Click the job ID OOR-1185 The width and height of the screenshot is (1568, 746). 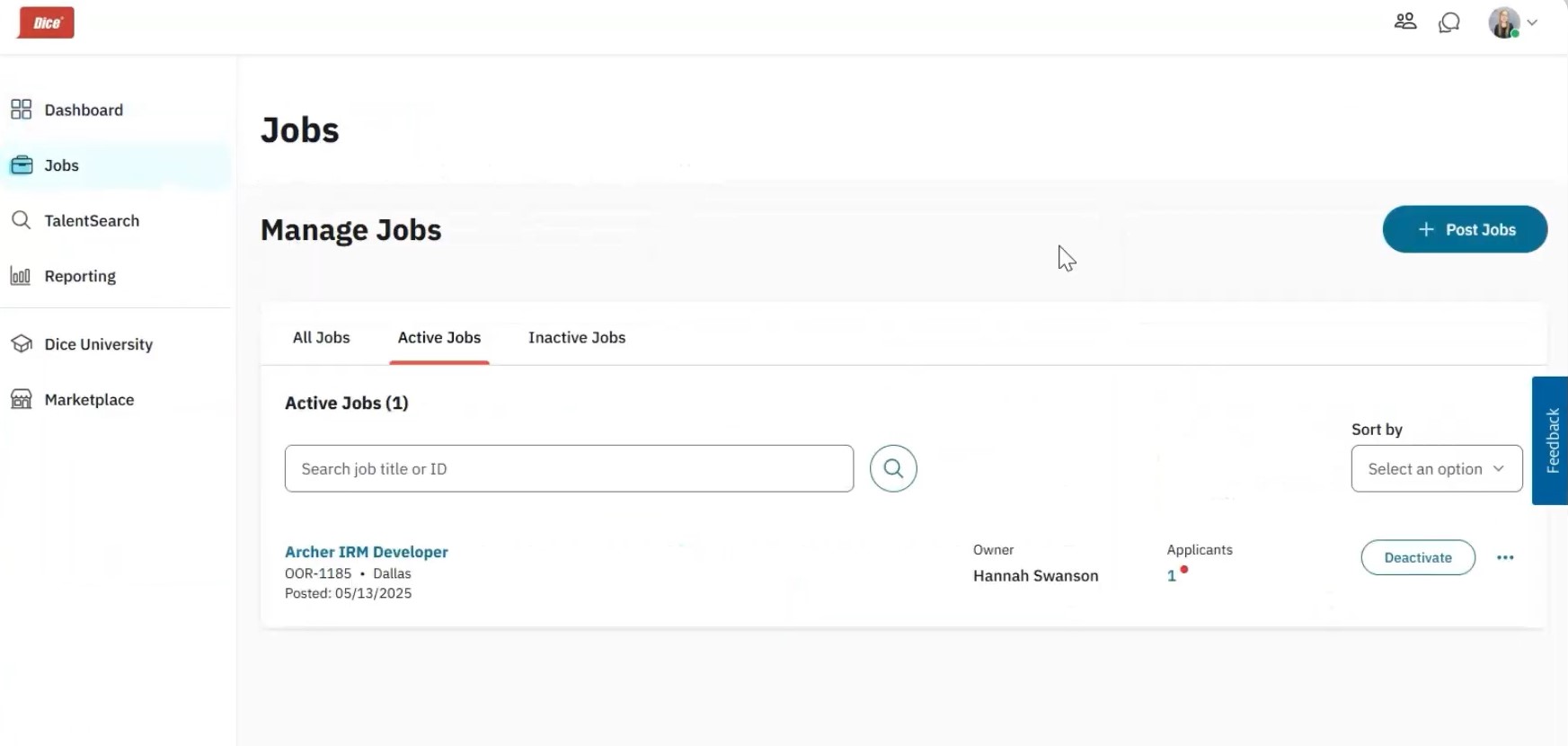[x=318, y=573]
